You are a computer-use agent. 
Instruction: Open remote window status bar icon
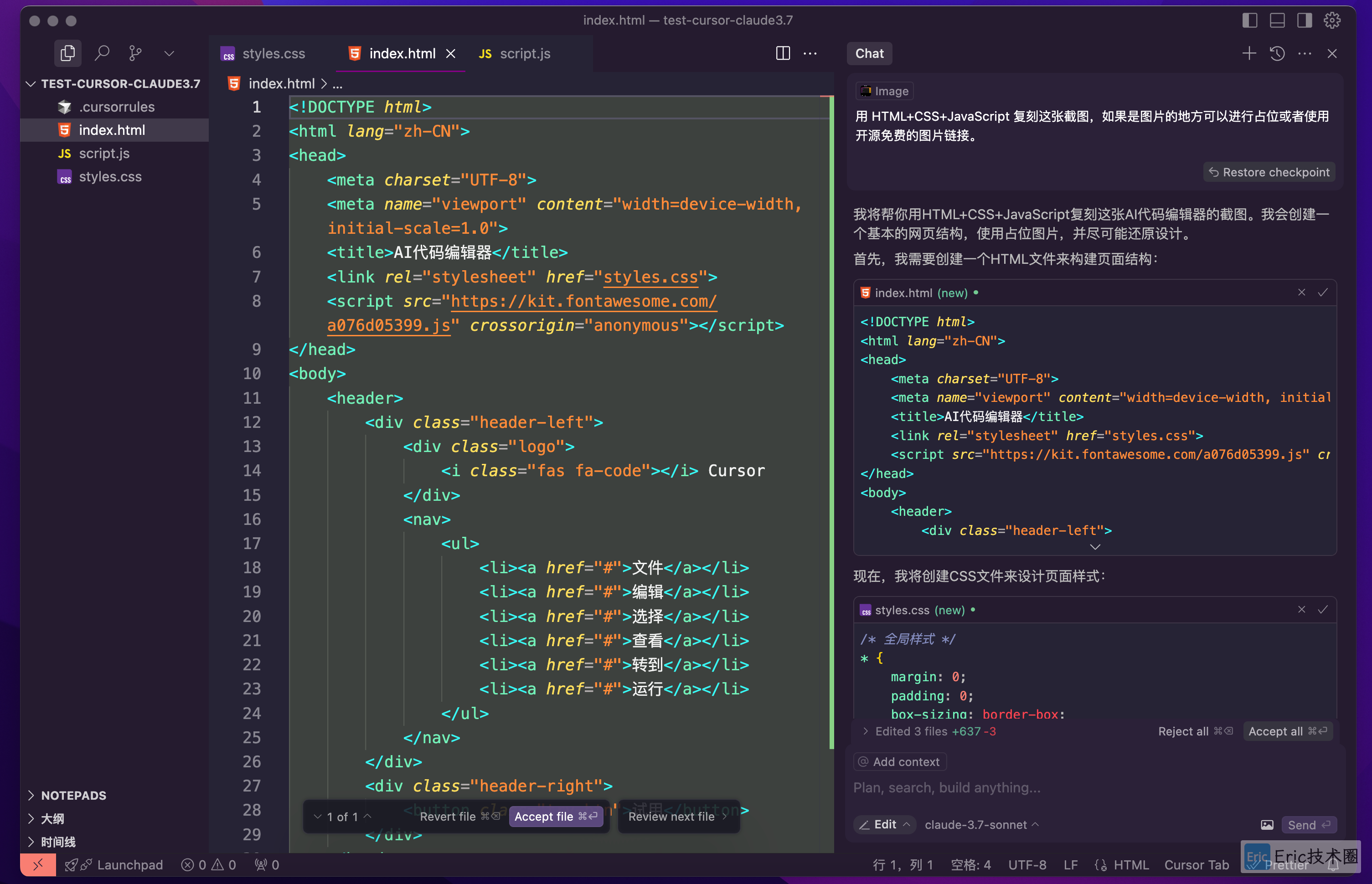tap(38, 864)
